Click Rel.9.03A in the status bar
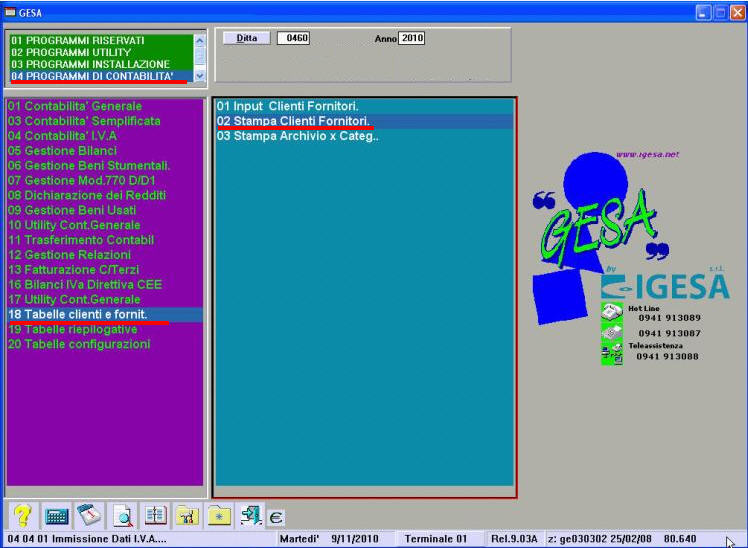Screen dimensions: 748x548 514,539
